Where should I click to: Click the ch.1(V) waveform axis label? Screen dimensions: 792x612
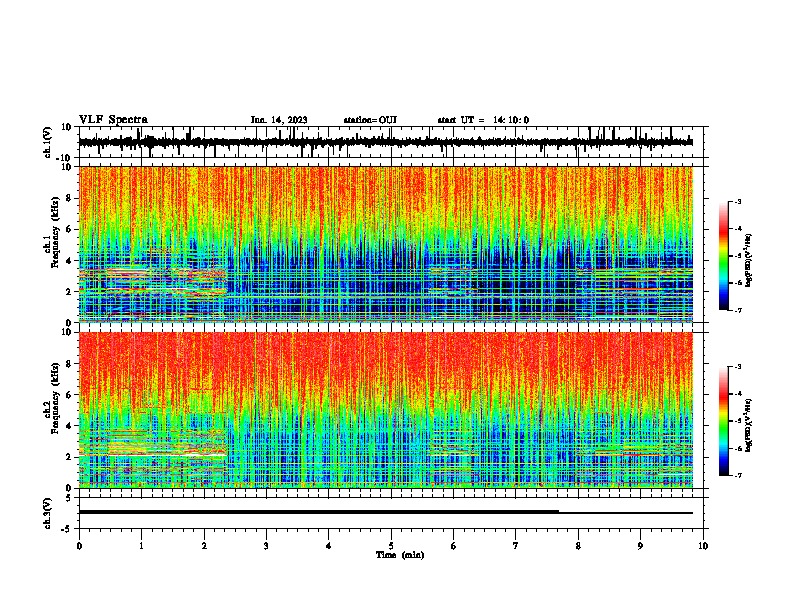pyautogui.click(x=48, y=142)
